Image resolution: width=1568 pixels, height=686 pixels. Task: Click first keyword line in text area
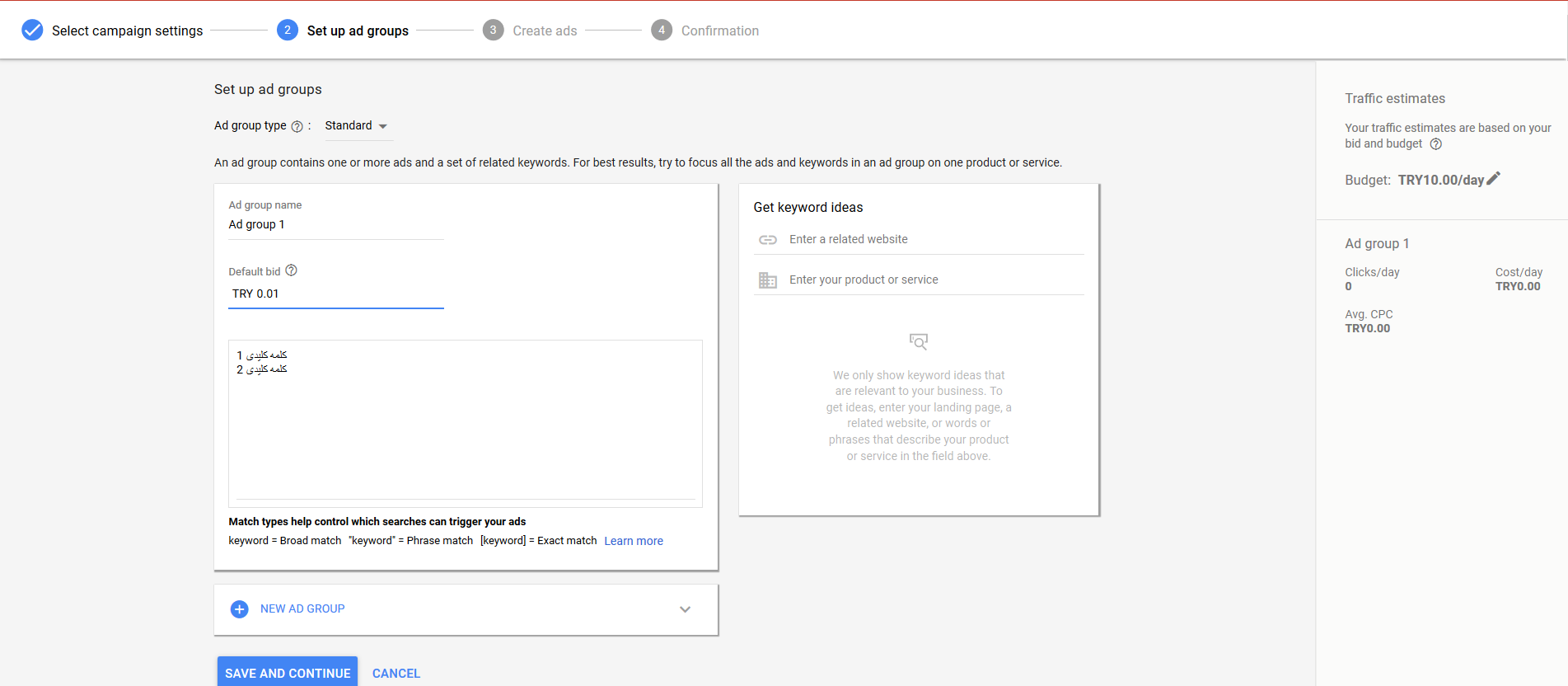[262, 355]
